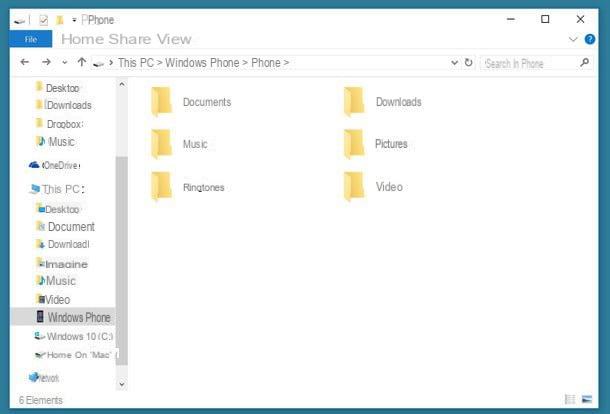The height and width of the screenshot is (414, 610).
Task: Open the Pictures folder icon
Action: click(x=354, y=144)
